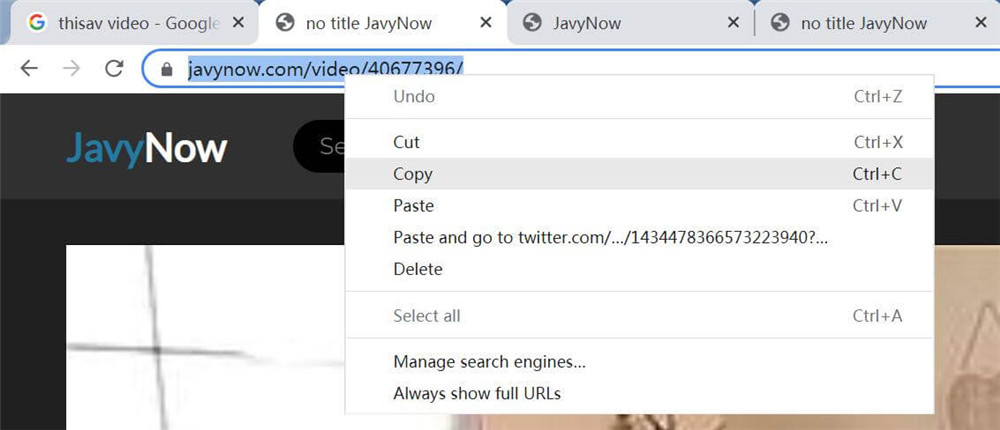Click the JavyNow site logo
The image size is (1000, 430).
click(x=147, y=148)
